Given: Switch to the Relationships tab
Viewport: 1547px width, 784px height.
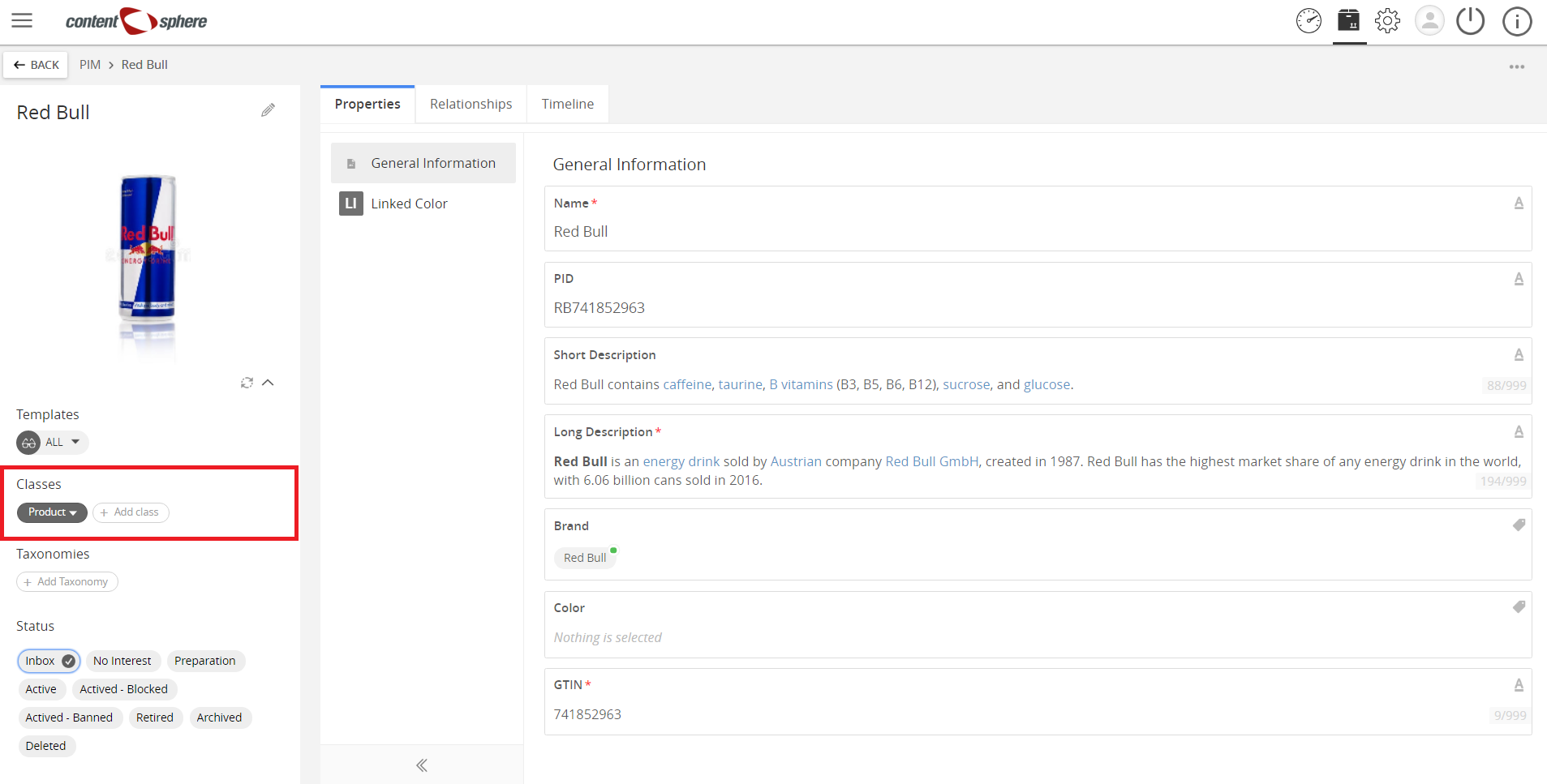Looking at the screenshot, I should click(471, 105).
